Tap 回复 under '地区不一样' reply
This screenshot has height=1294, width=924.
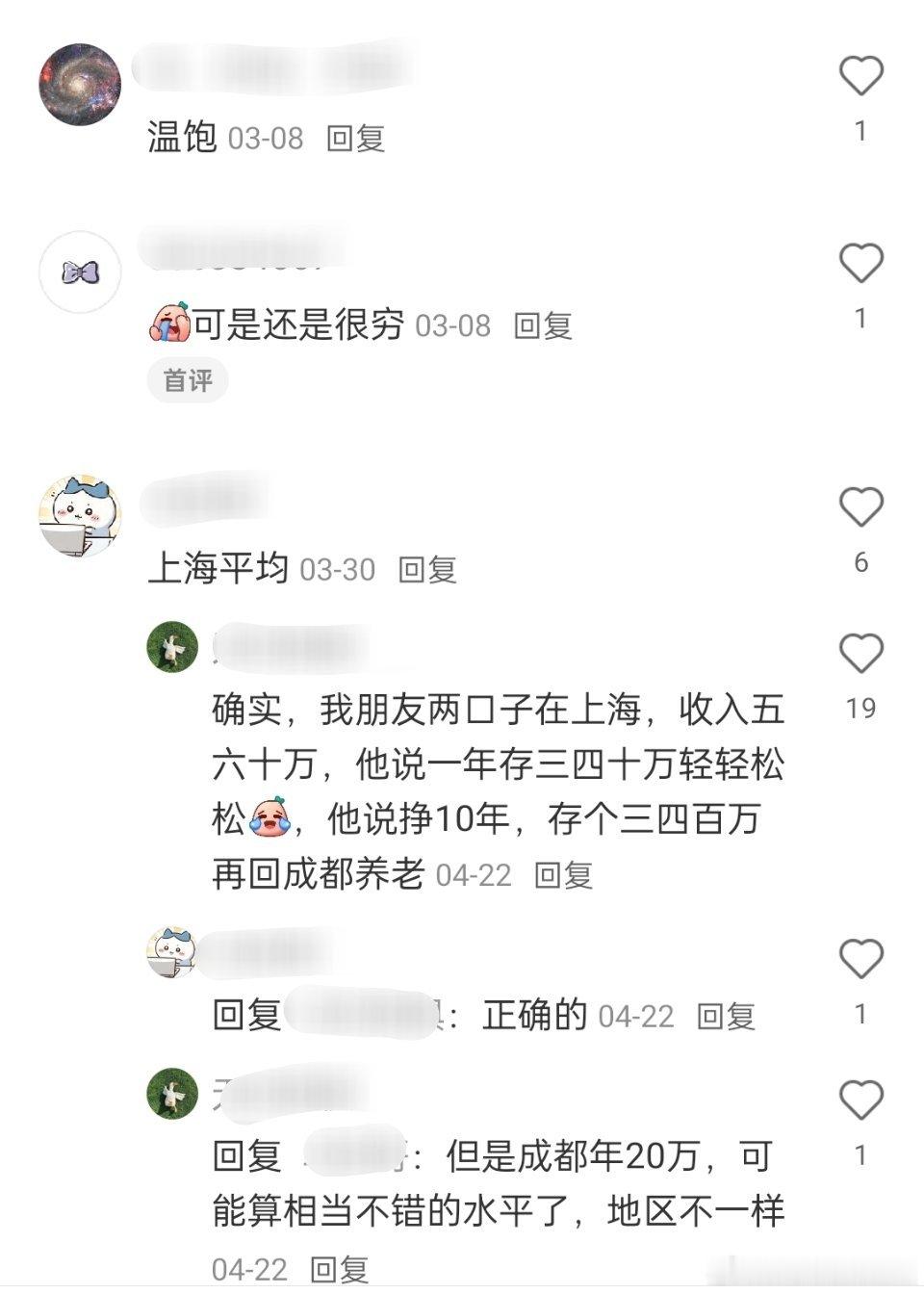(x=340, y=1270)
